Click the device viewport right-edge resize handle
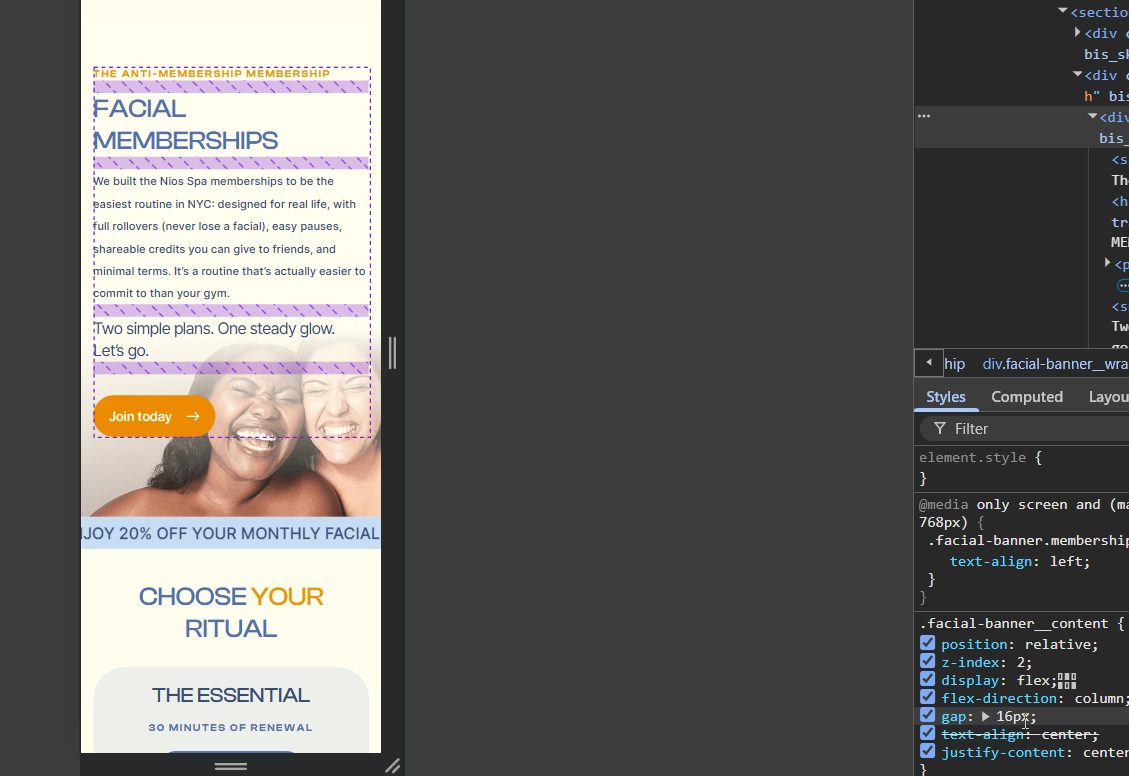Image resolution: width=1129 pixels, height=776 pixels. pos(392,353)
